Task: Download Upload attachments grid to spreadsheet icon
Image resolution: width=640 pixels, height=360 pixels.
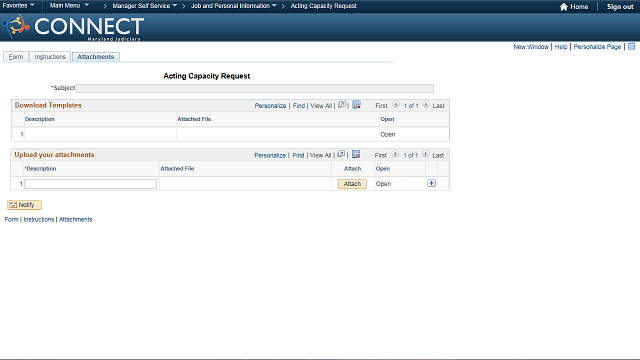Action: pyautogui.click(x=356, y=154)
